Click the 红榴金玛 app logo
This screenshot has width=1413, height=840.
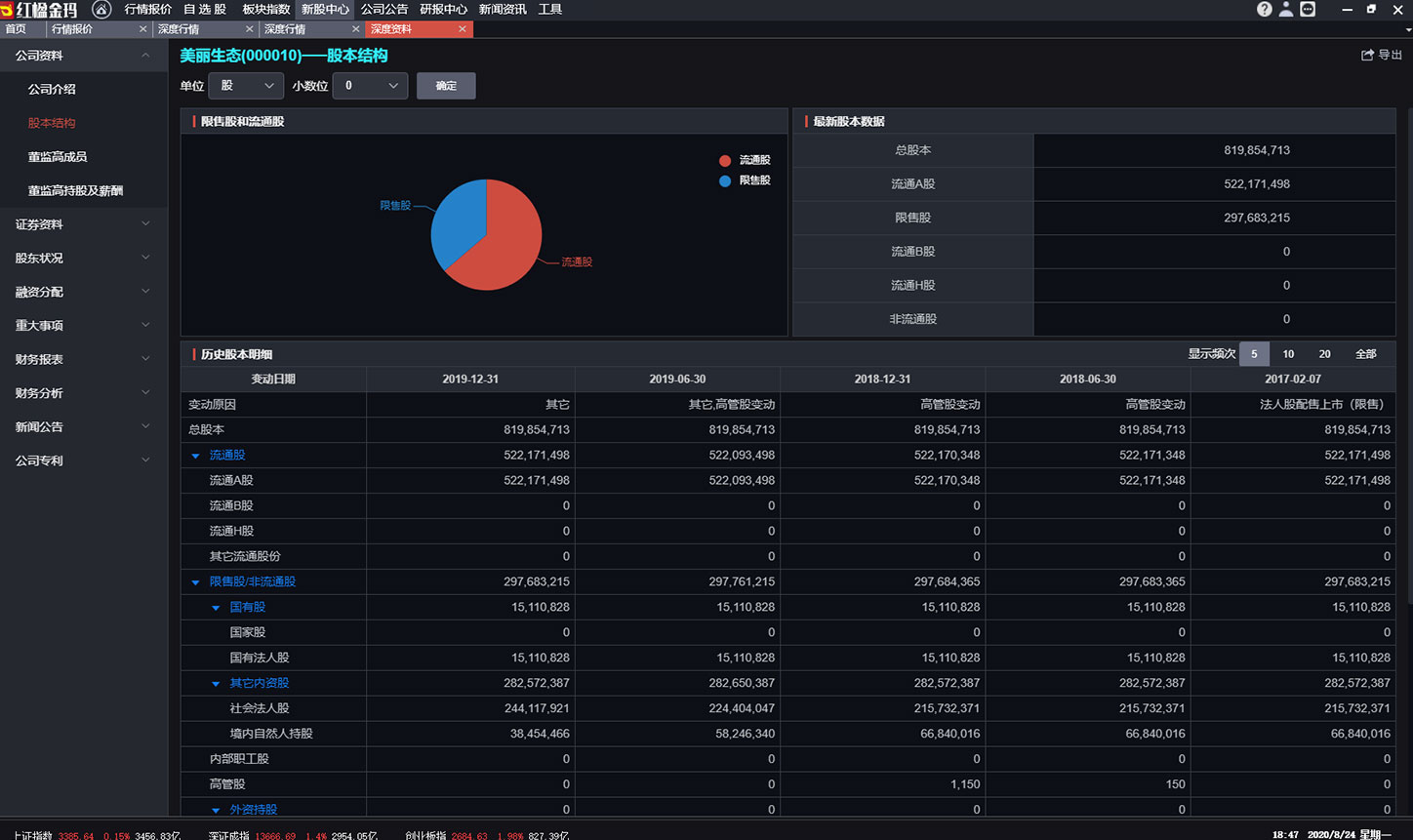[40, 9]
